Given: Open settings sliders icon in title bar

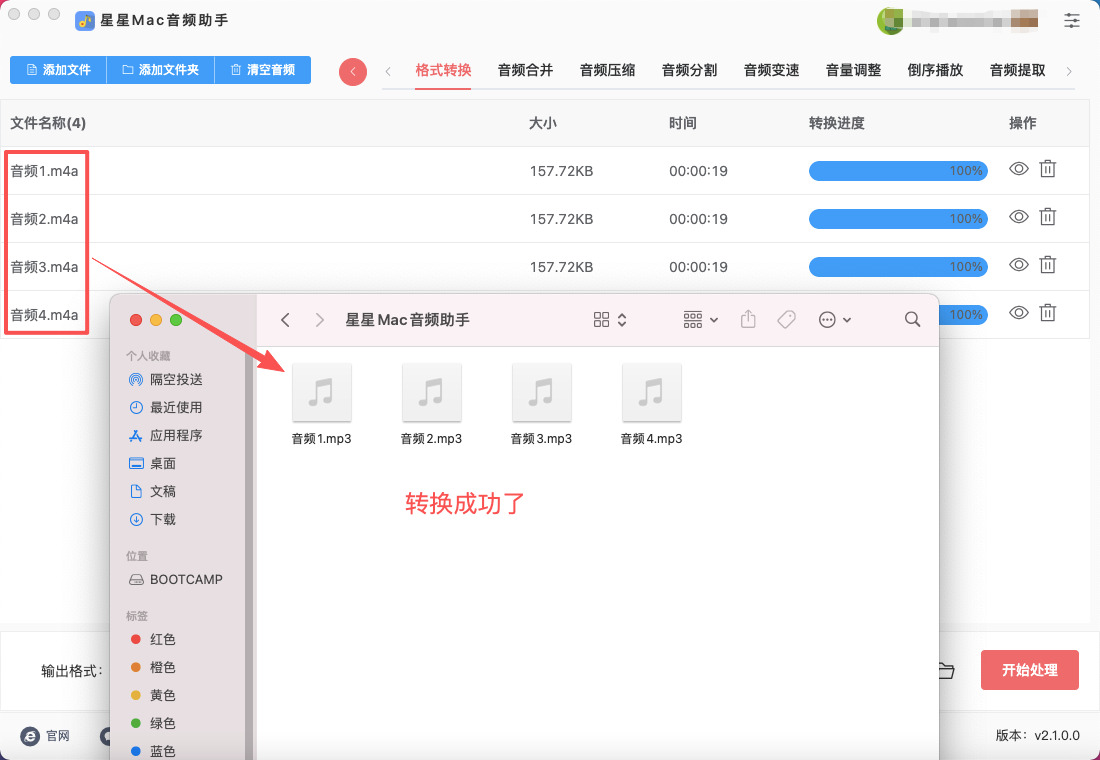Looking at the screenshot, I should click(x=1071, y=20).
